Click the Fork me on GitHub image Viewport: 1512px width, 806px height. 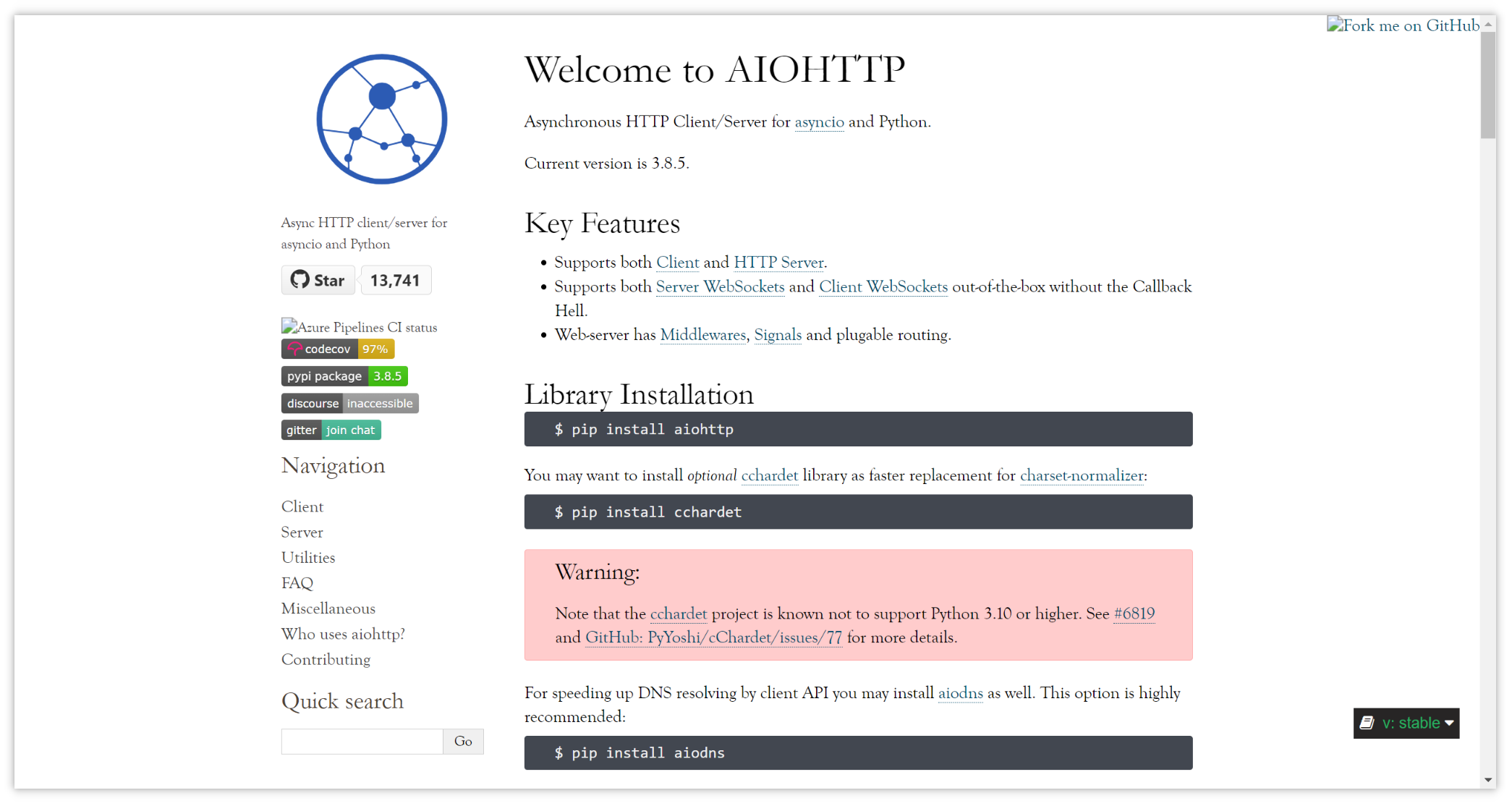[1403, 25]
